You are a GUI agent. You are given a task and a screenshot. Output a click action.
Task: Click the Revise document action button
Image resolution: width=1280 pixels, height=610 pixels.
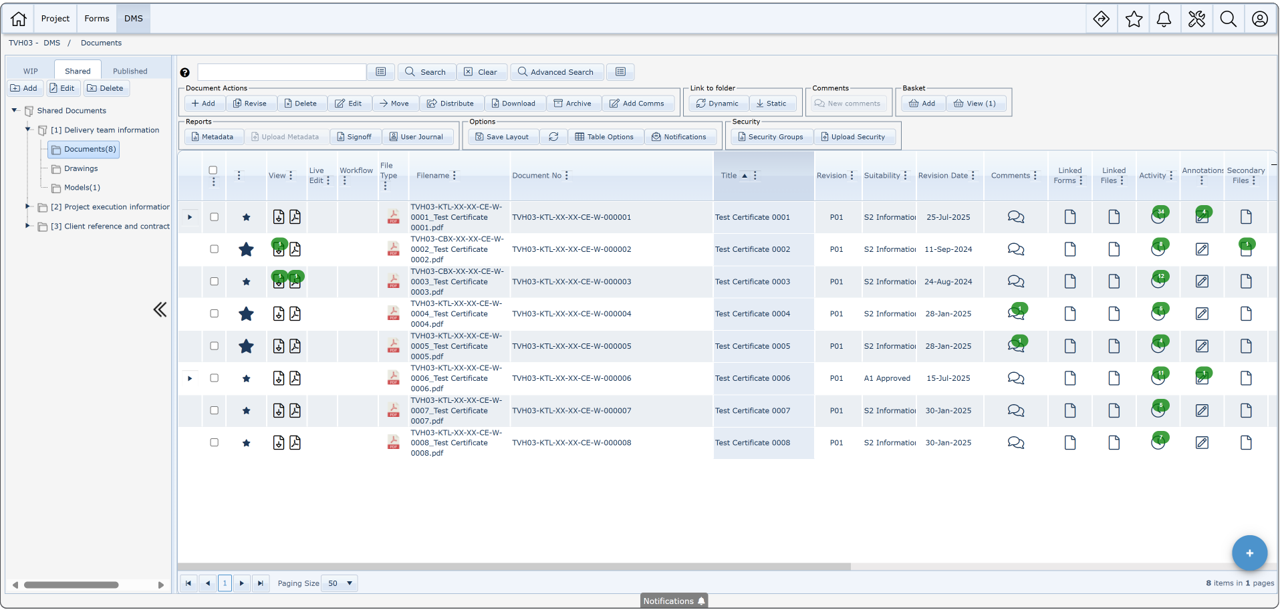pos(250,103)
